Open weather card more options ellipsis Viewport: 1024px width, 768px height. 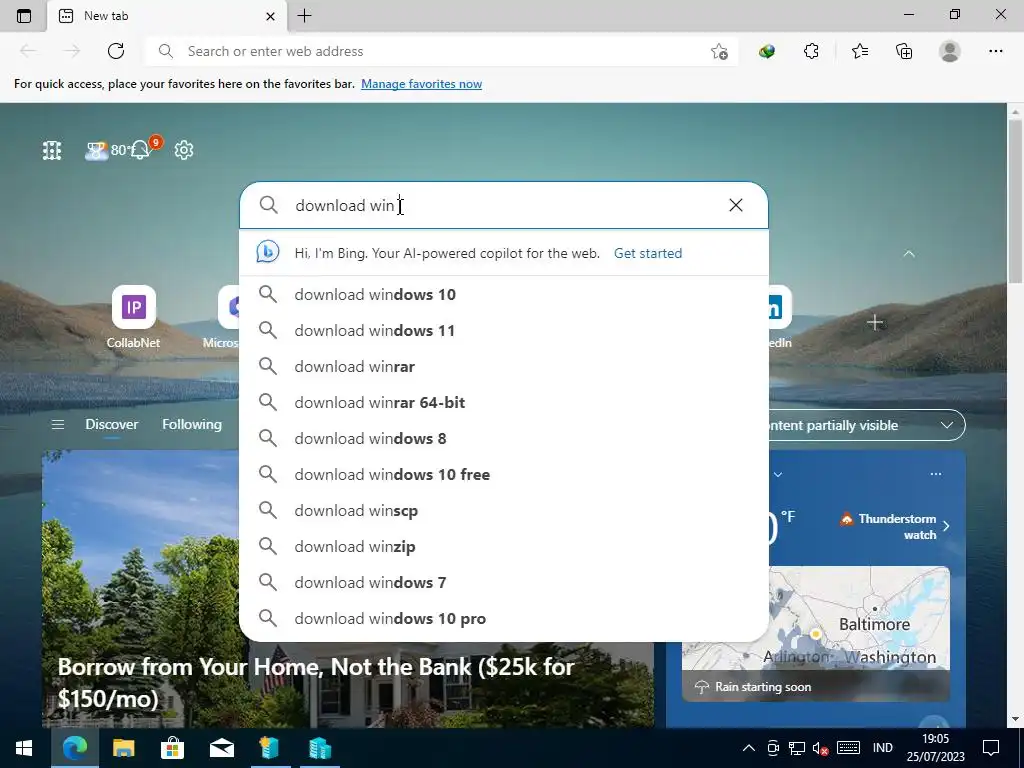pyautogui.click(x=936, y=474)
